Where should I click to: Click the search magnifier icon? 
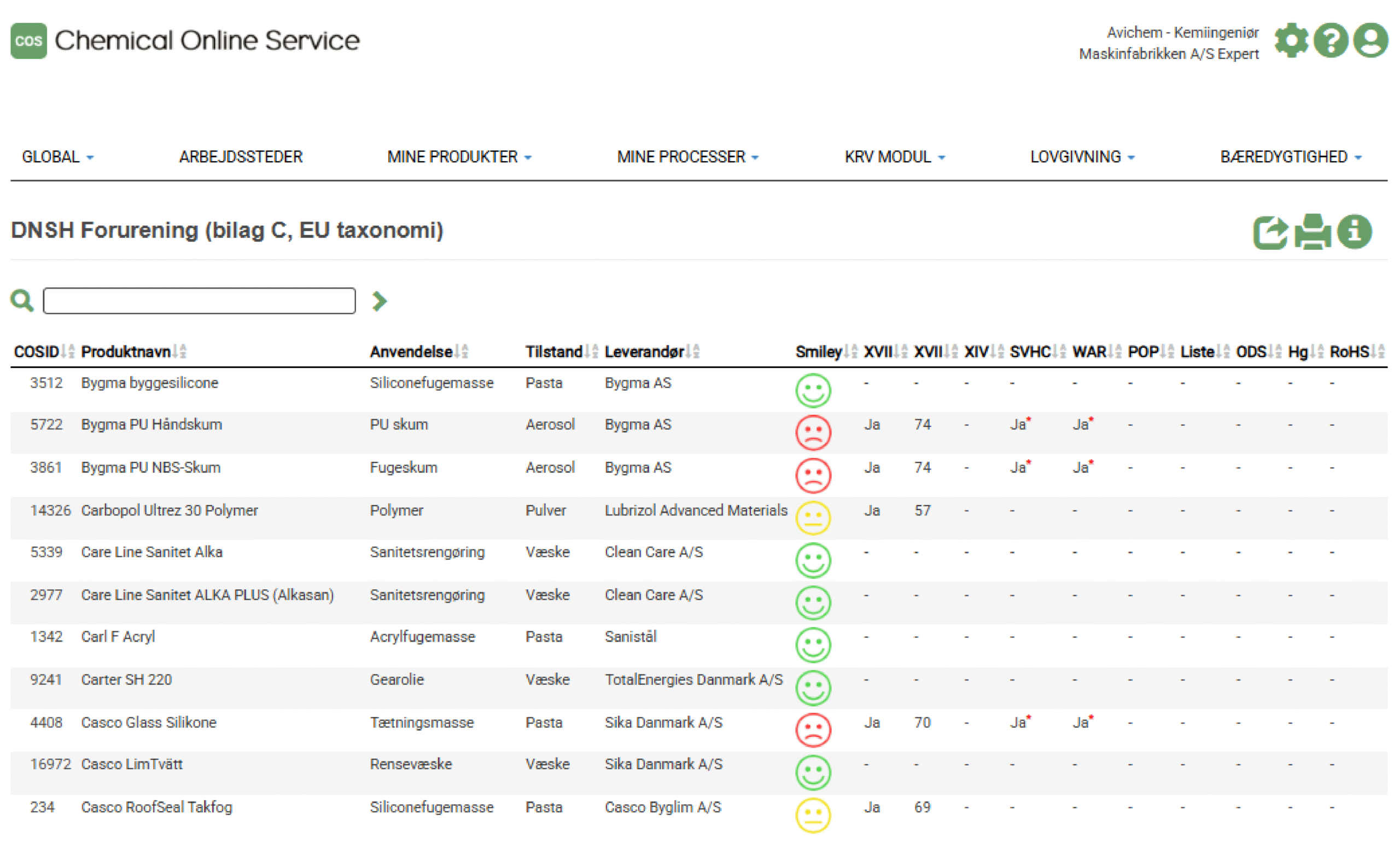pyautogui.click(x=21, y=300)
